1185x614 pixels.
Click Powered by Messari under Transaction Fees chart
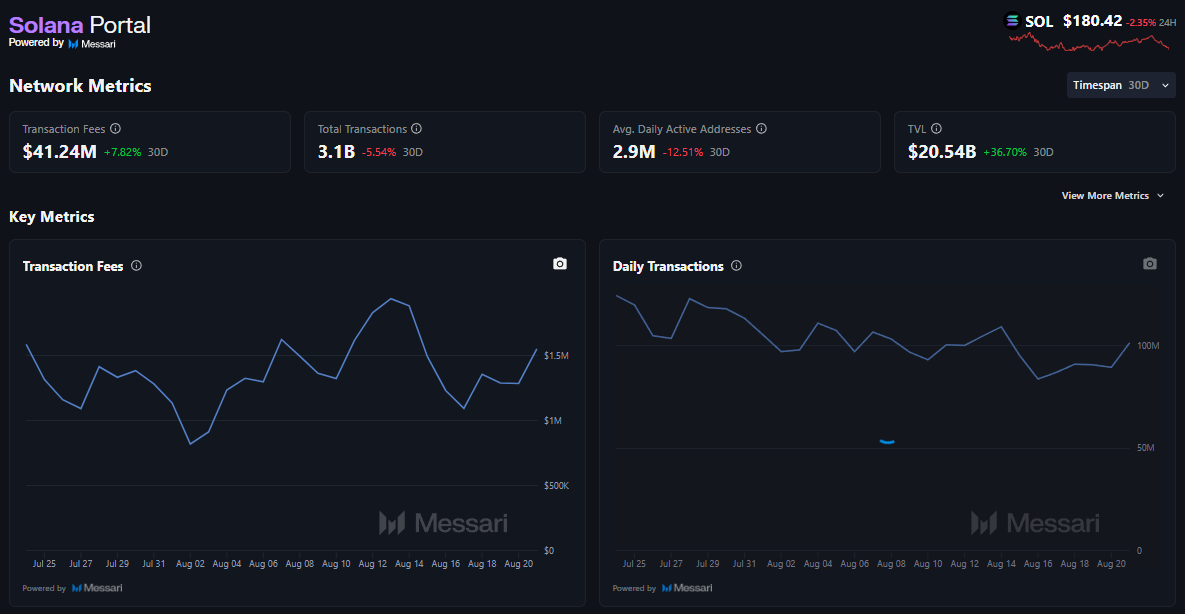click(73, 588)
